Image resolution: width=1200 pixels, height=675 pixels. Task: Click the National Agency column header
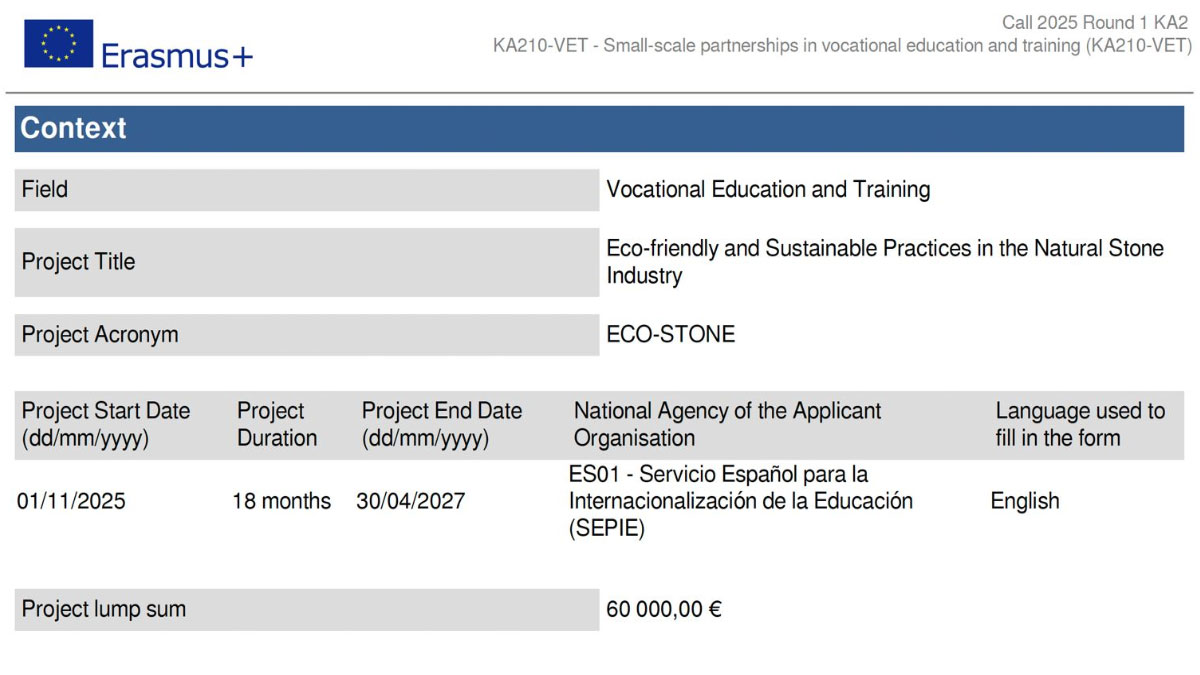pyautogui.click(x=728, y=424)
